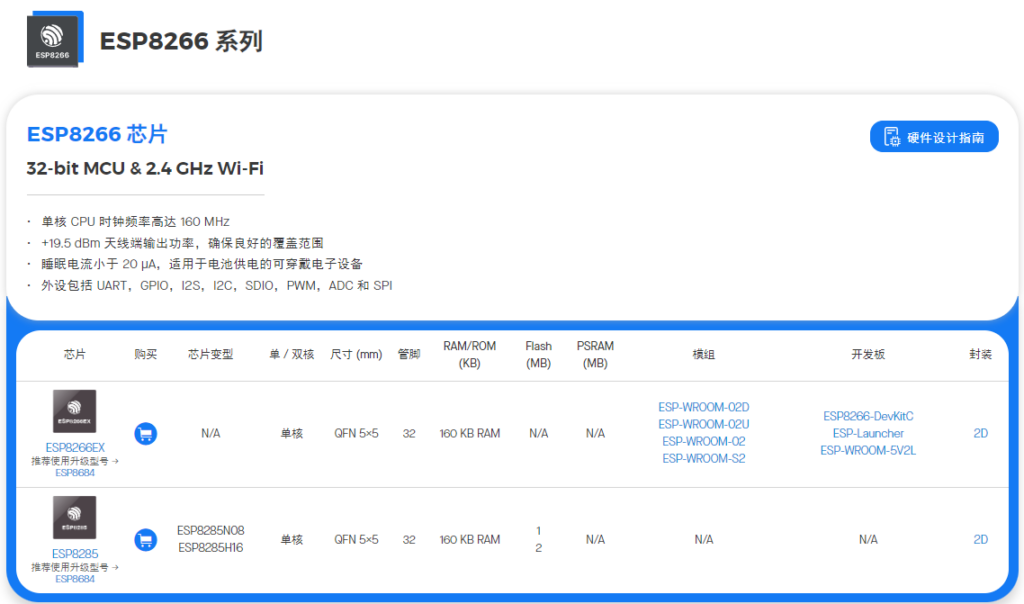Open the ESP-WROOM-S2 module link
Image resolution: width=1024 pixels, height=604 pixels.
click(x=703, y=458)
